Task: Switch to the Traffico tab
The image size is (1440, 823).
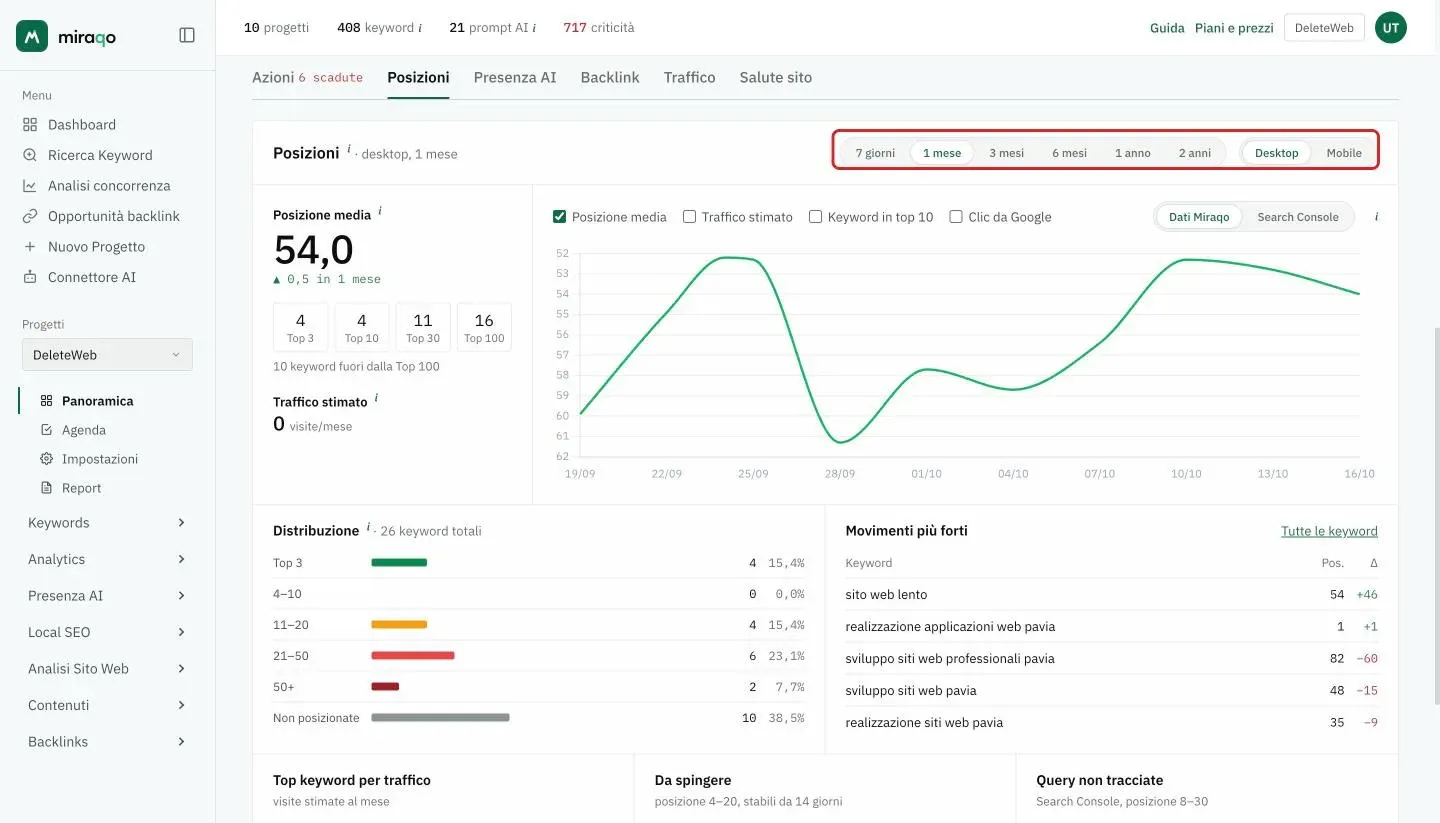Action: 690,77
